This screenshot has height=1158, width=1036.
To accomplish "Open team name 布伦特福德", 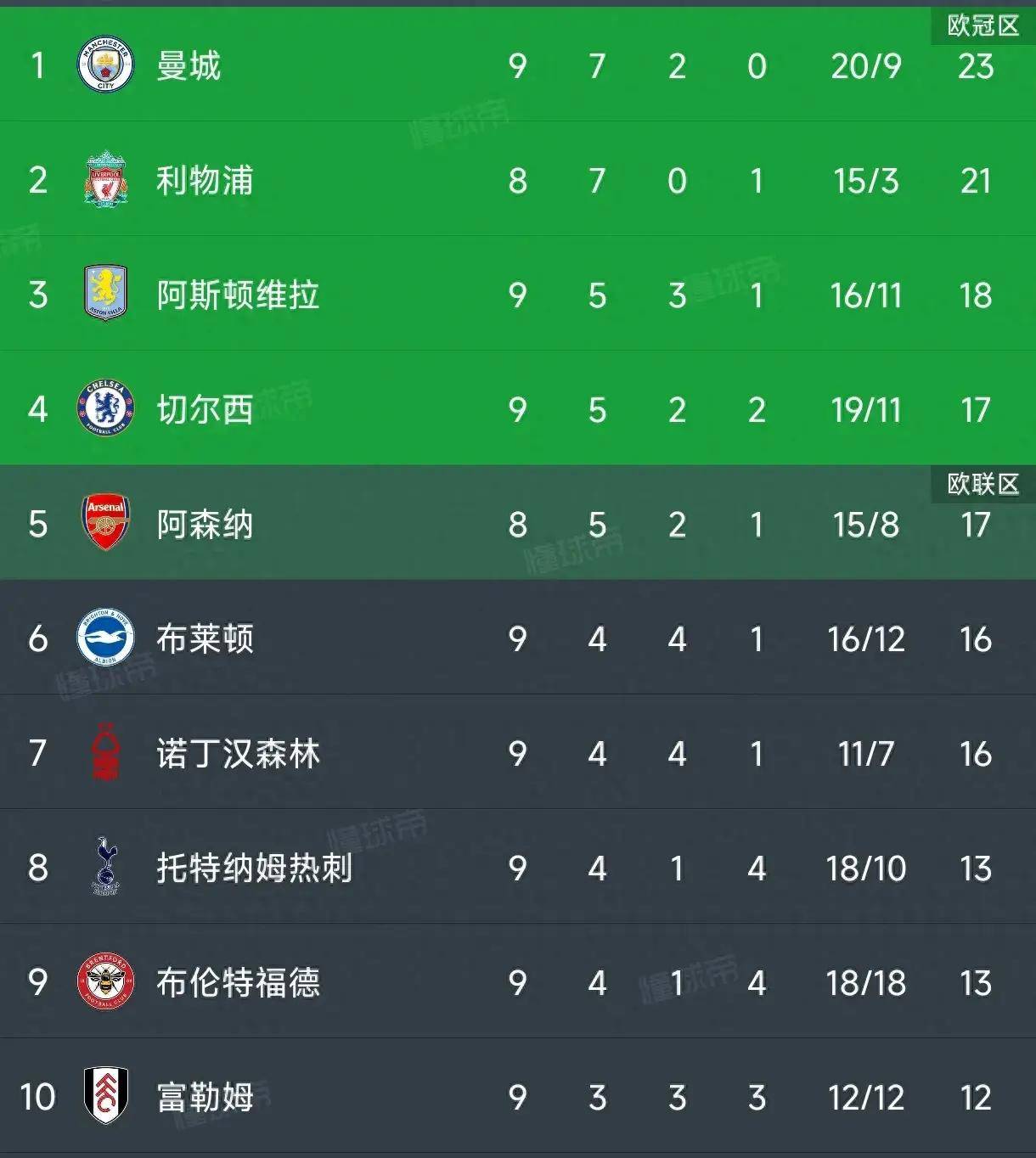I will coord(238,983).
